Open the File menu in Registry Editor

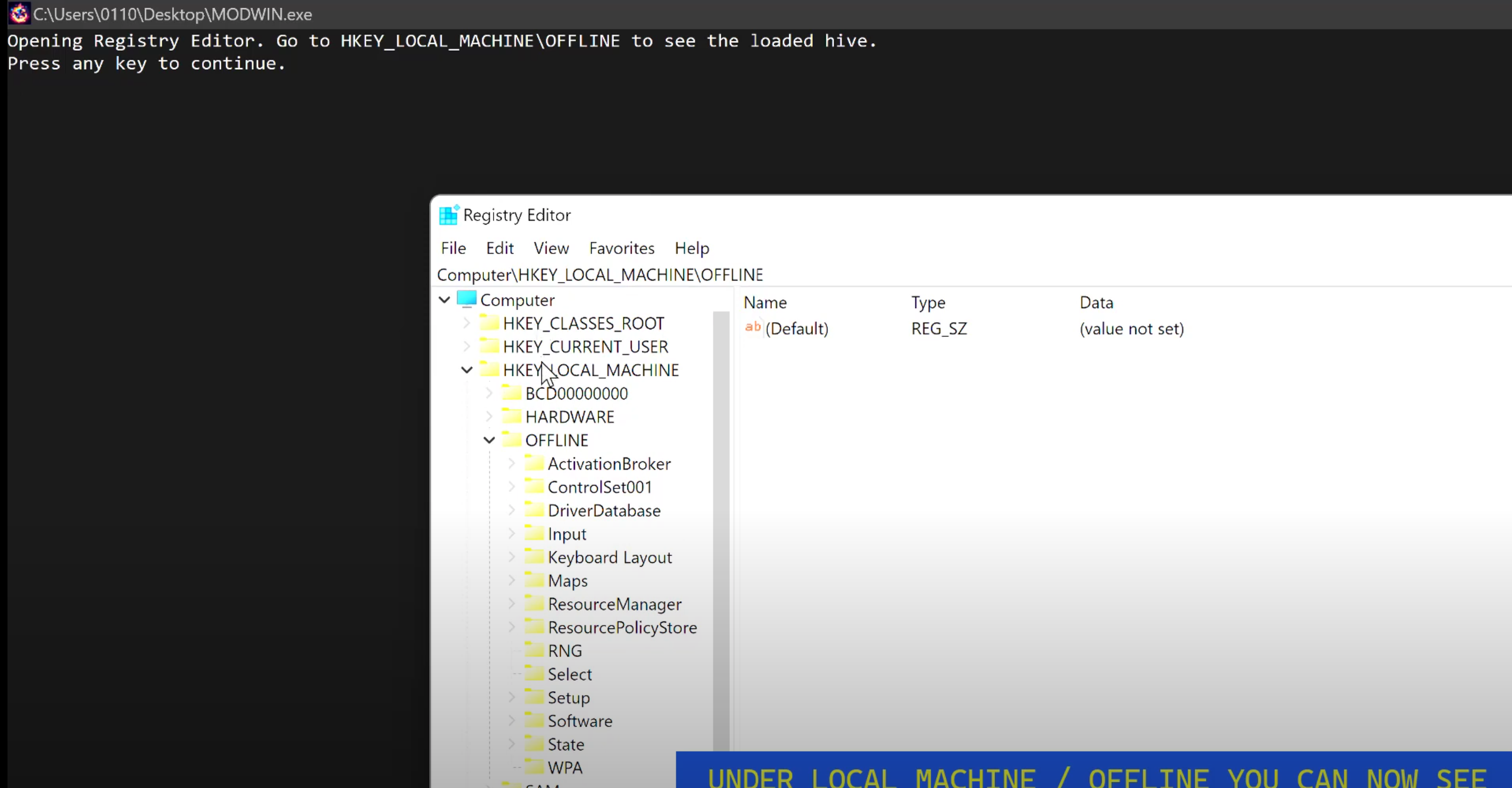[x=454, y=248]
